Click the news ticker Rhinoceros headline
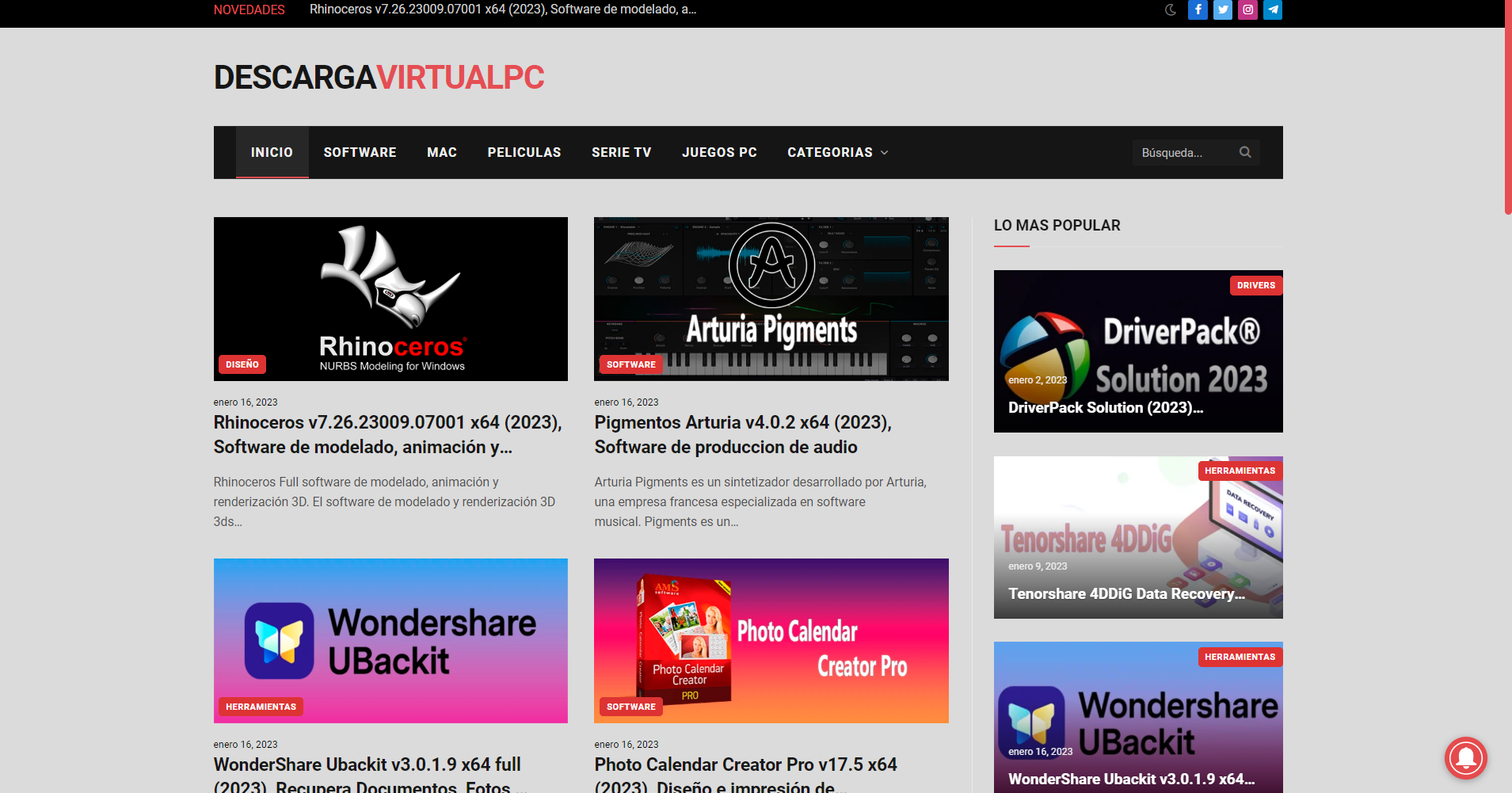This screenshot has width=1512, height=793. 503,10
